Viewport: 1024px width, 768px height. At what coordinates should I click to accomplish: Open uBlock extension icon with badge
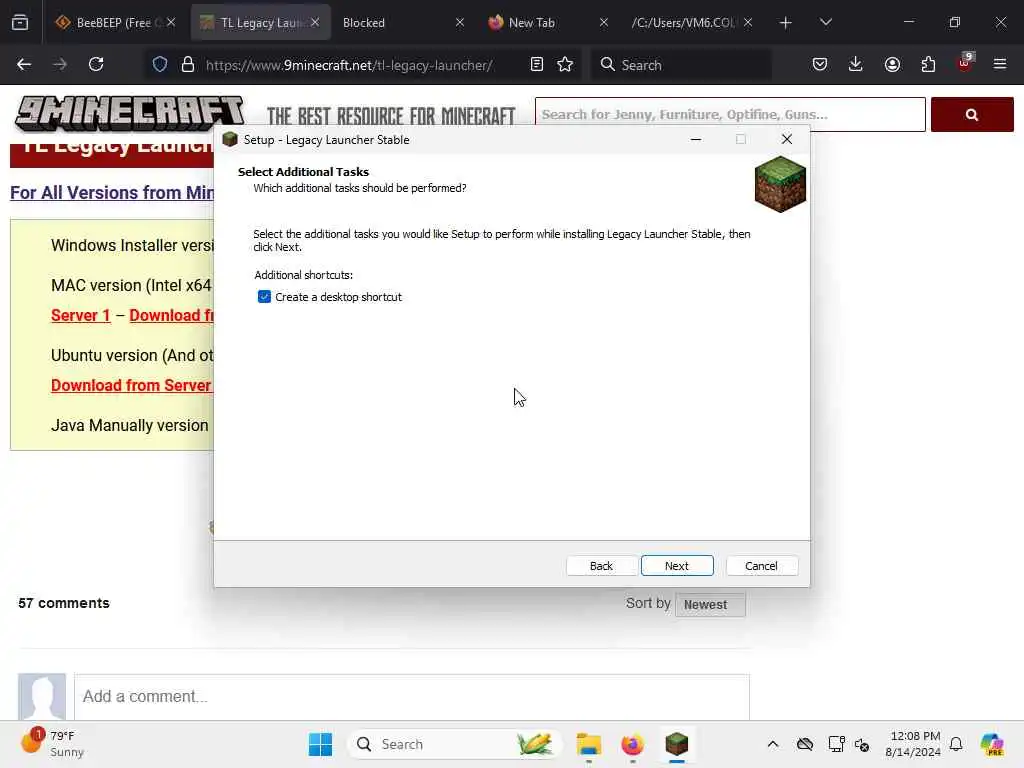tap(964, 63)
